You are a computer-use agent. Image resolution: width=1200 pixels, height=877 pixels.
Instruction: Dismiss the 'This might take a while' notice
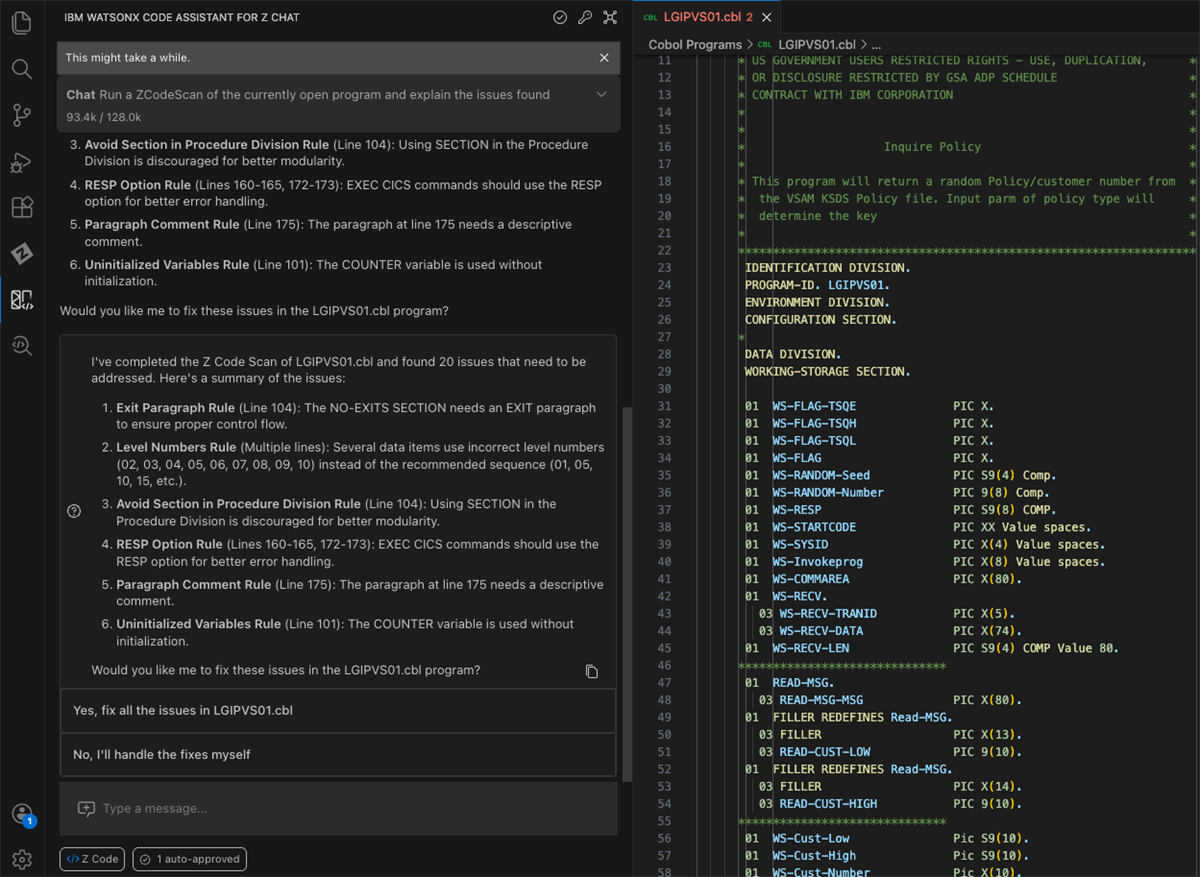coord(604,58)
